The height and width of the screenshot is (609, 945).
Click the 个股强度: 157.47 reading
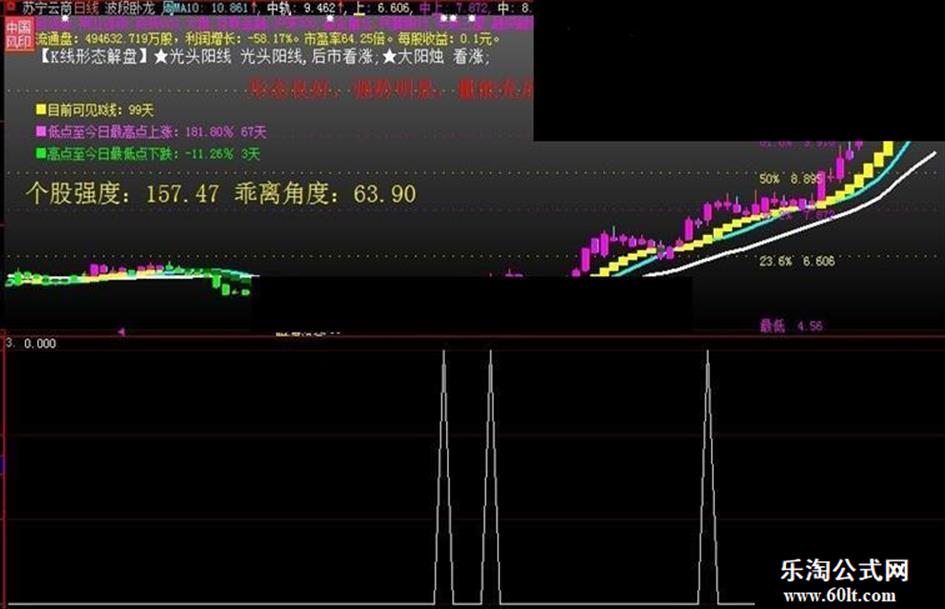[123, 194]
